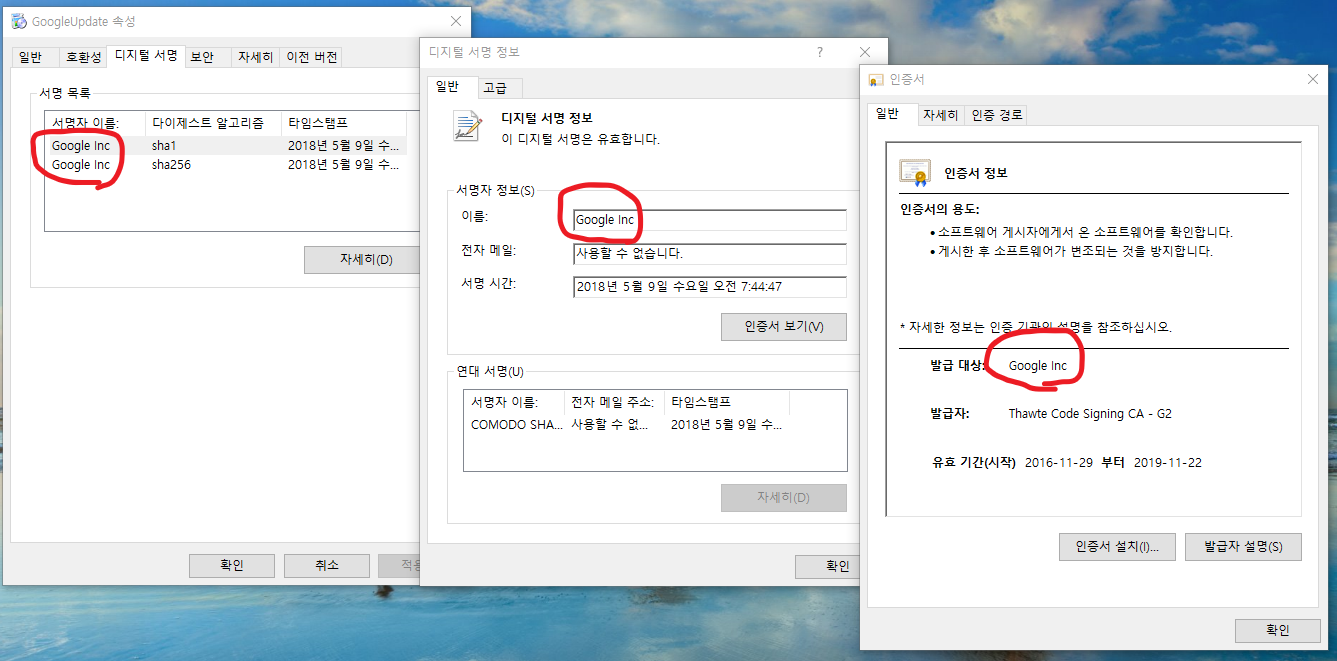Viewport: 1337px width, 661px height.
Task: Open the 이전 버전 tab
Action: coord(312,57)
